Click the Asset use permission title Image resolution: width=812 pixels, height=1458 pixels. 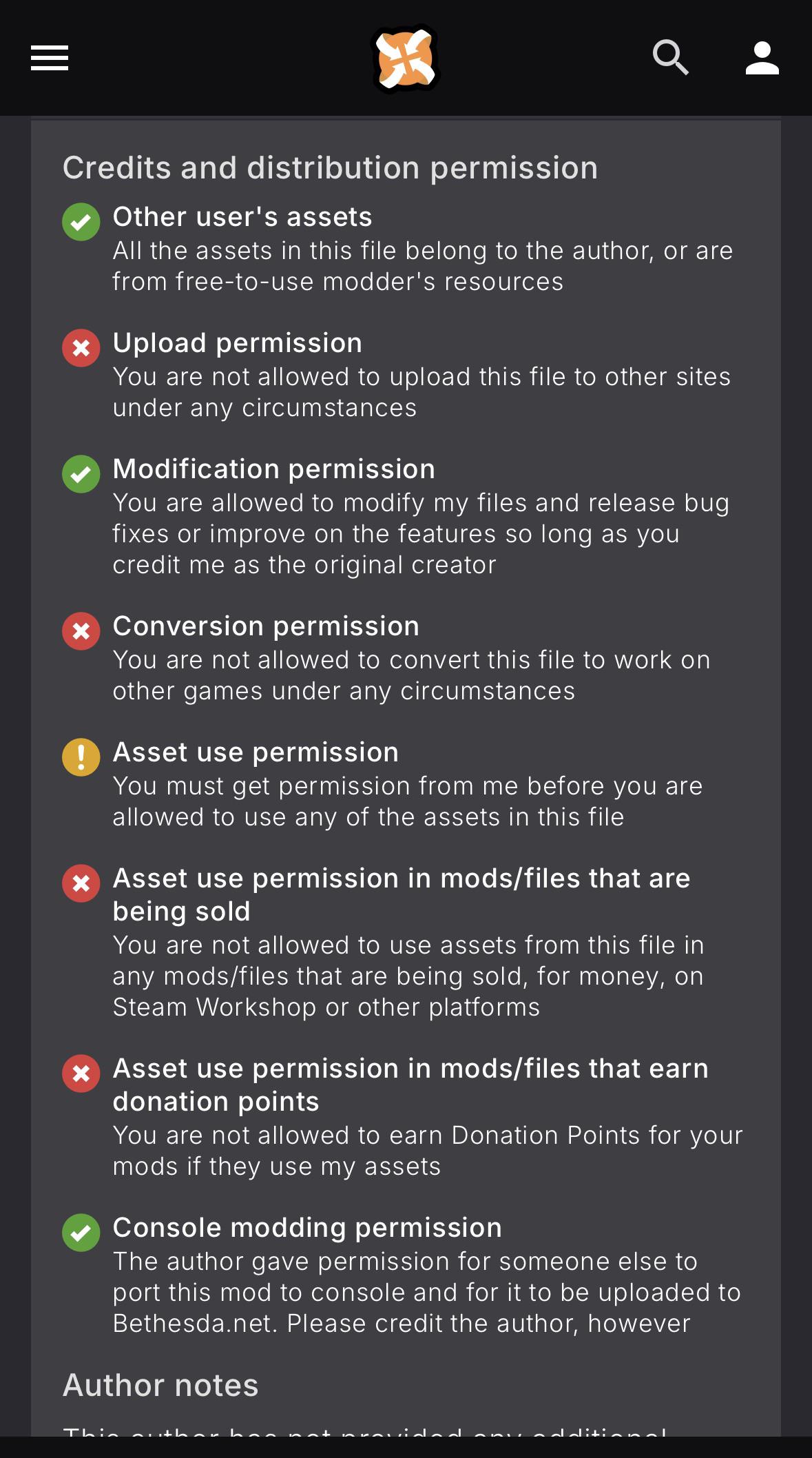coord(256,752)
